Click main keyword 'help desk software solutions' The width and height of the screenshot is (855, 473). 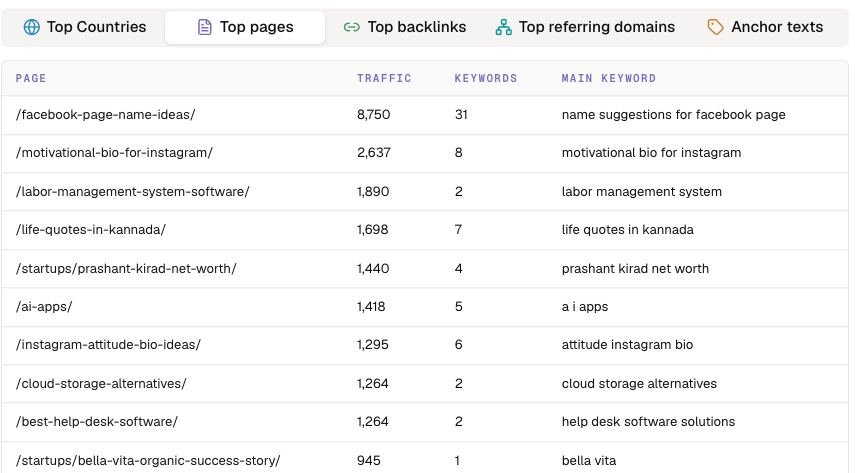[x=648, y=422]
